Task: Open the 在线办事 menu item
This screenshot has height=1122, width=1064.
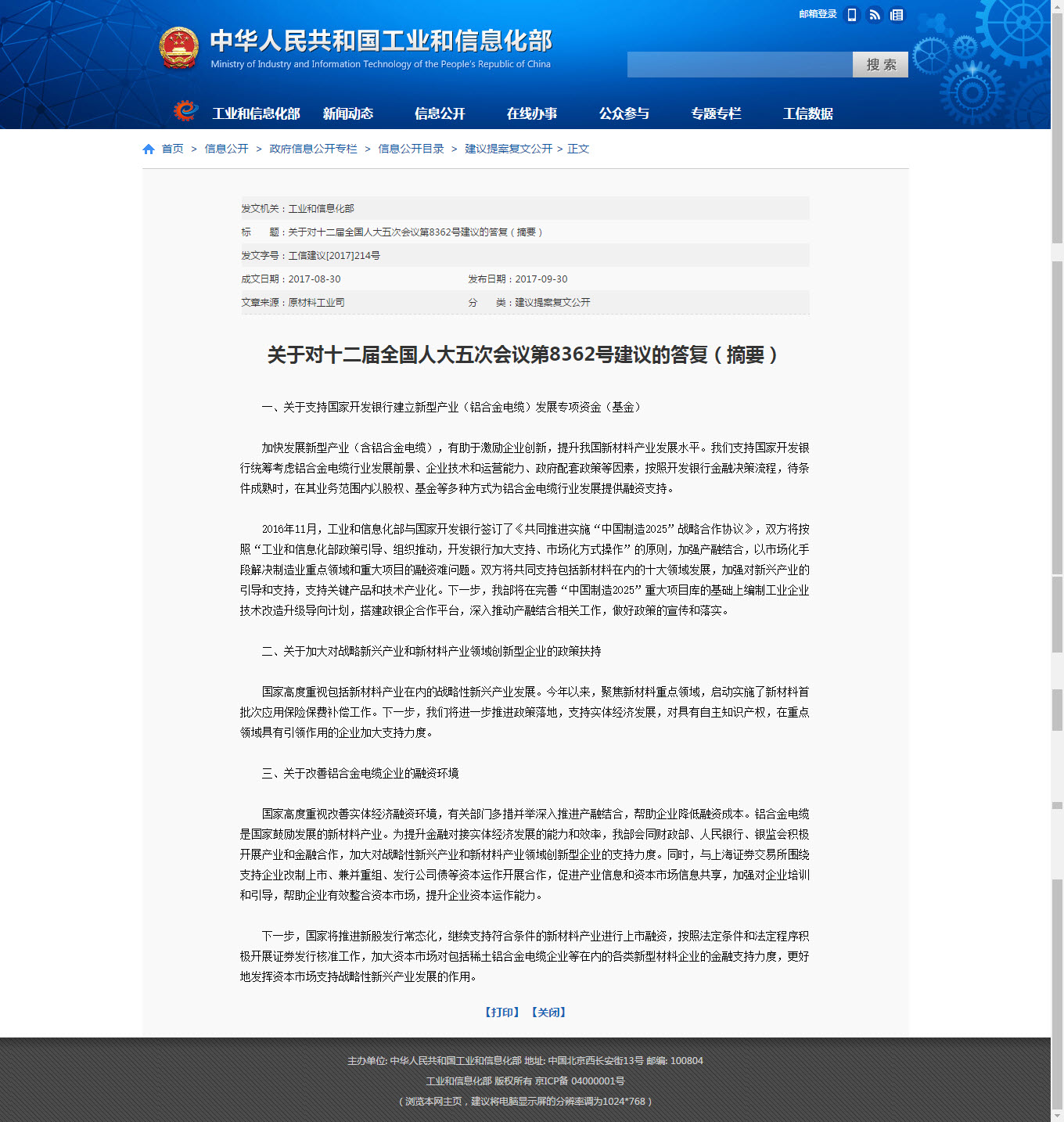Action: click(532, 113)
